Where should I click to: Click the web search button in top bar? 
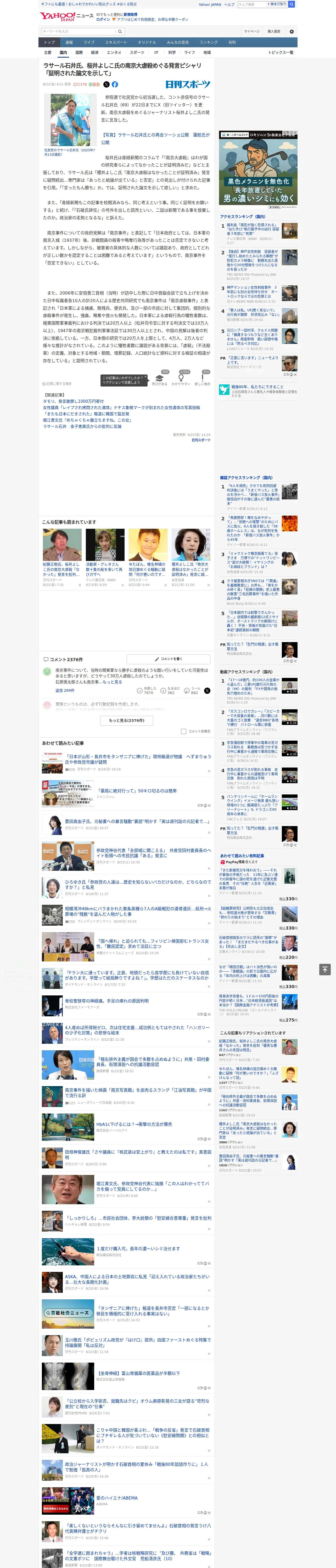292,4
